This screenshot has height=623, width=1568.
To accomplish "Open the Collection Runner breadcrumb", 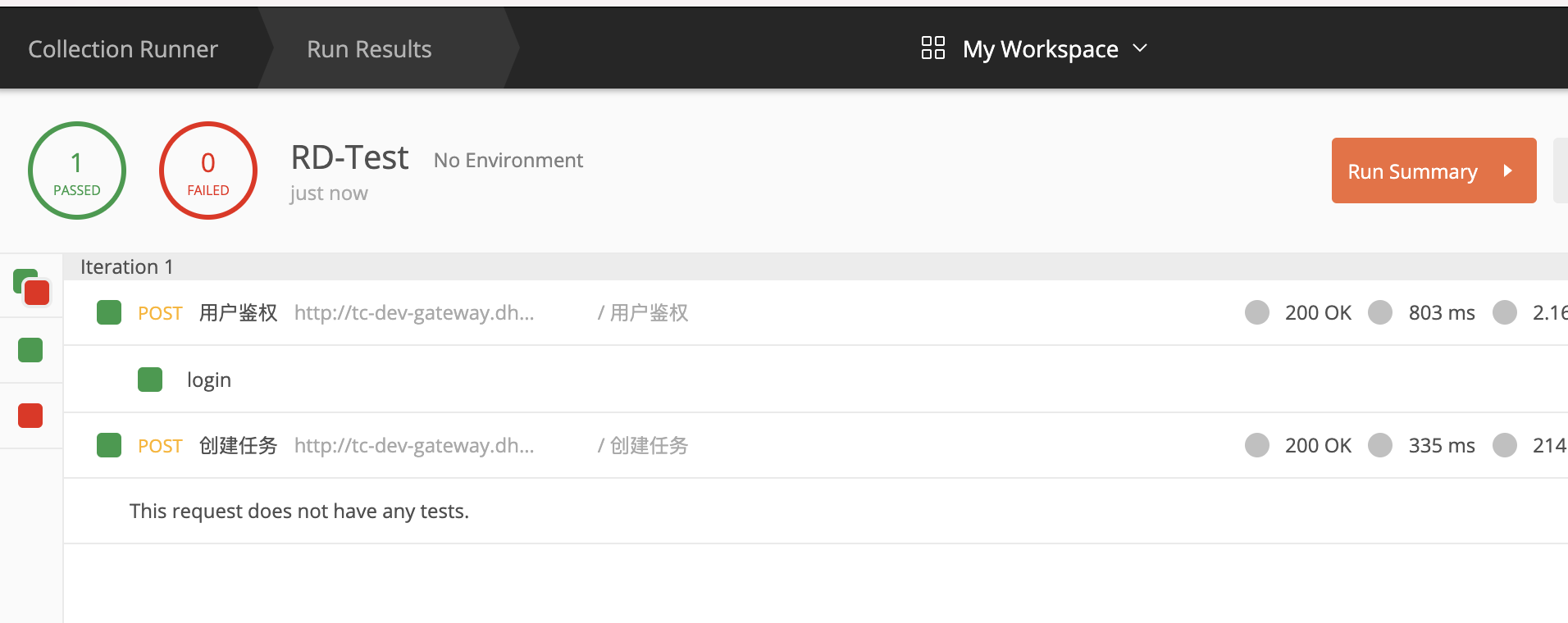I will tap(123, 49).
